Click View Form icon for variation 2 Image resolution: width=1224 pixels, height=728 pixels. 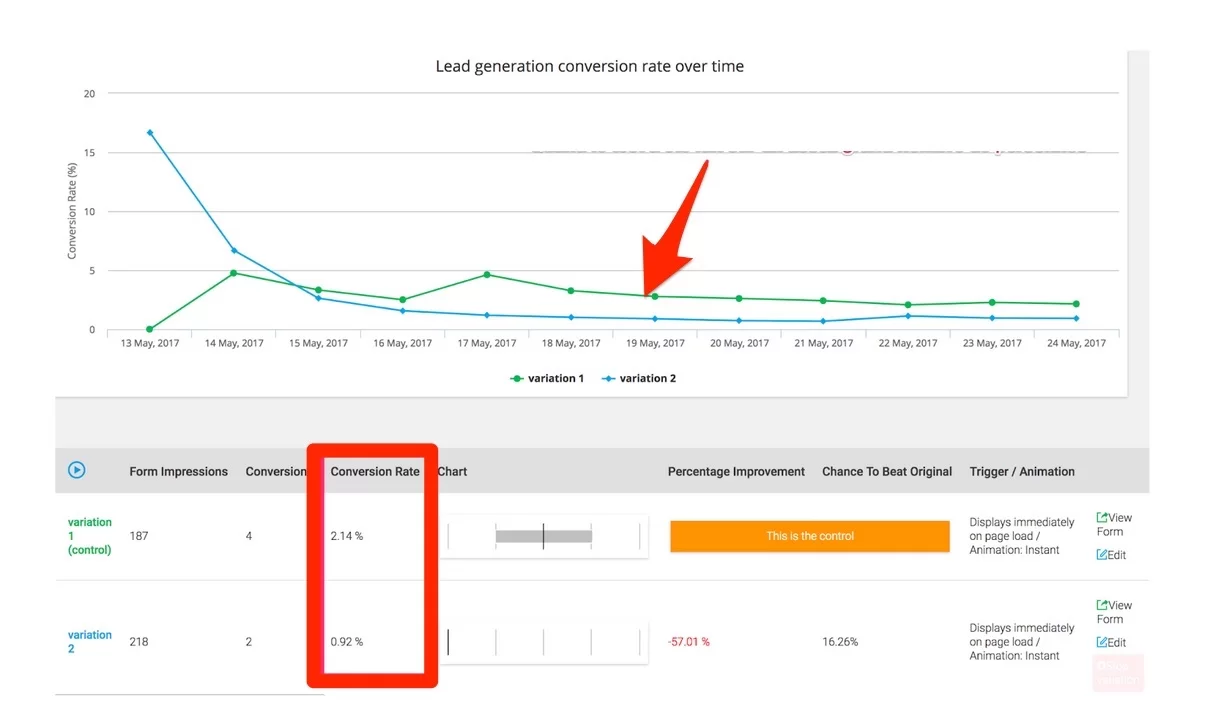(x=1102, y=605)
